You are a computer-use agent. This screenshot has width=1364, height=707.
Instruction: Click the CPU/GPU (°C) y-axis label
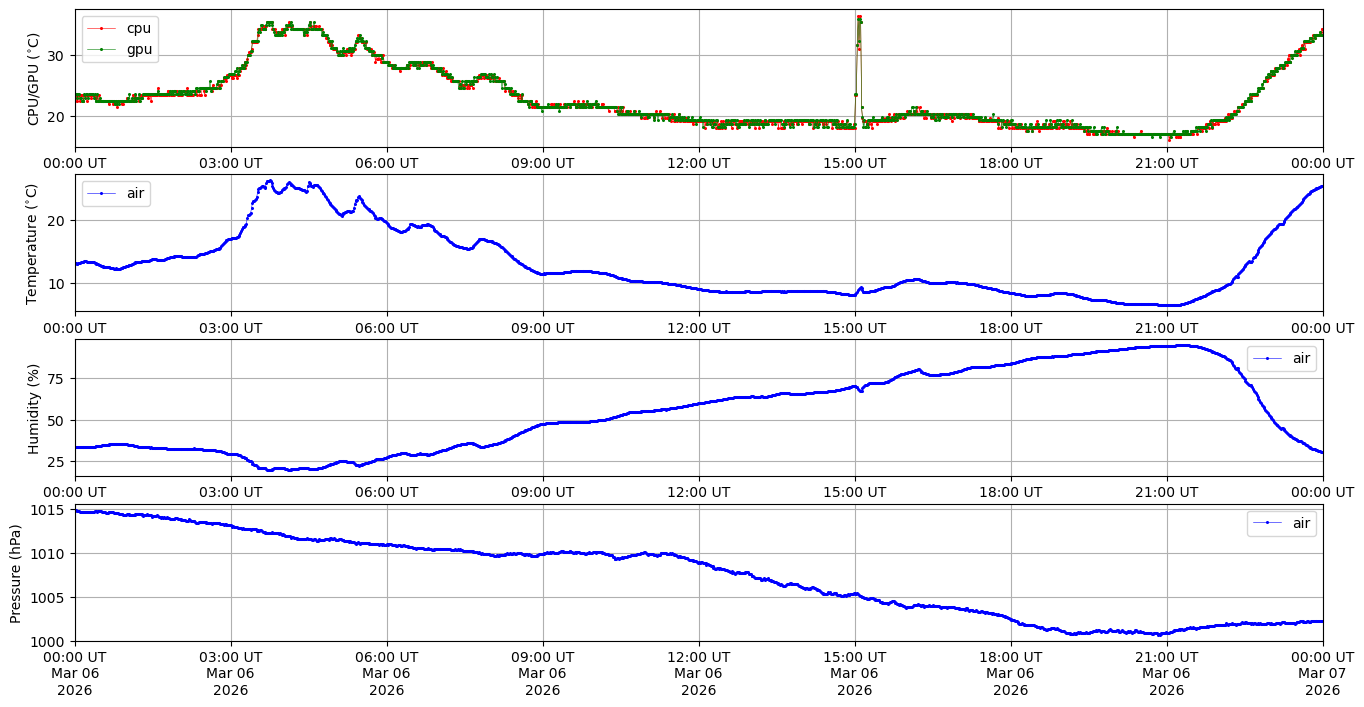33,79
